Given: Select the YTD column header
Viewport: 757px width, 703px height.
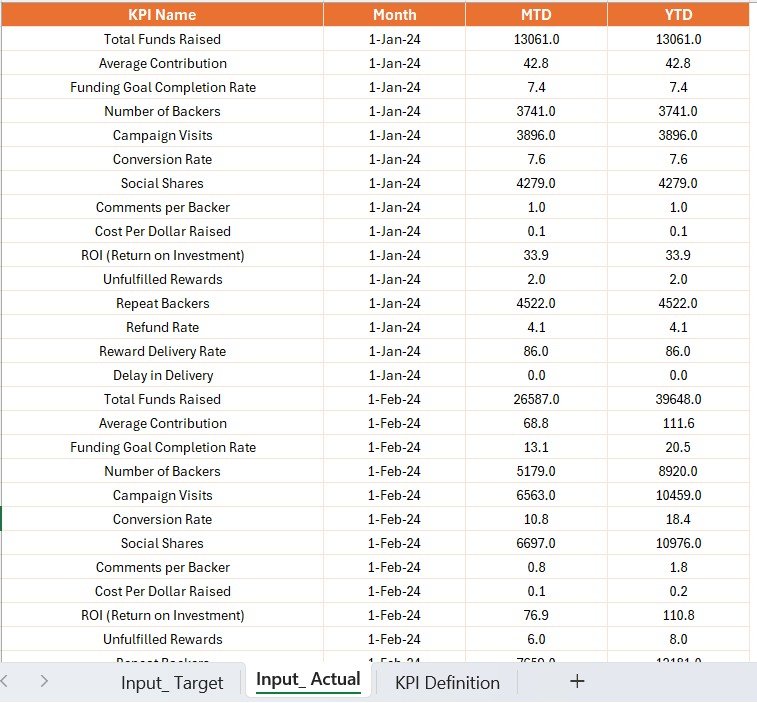Looking at the screenshot, I should coord(678,14).
